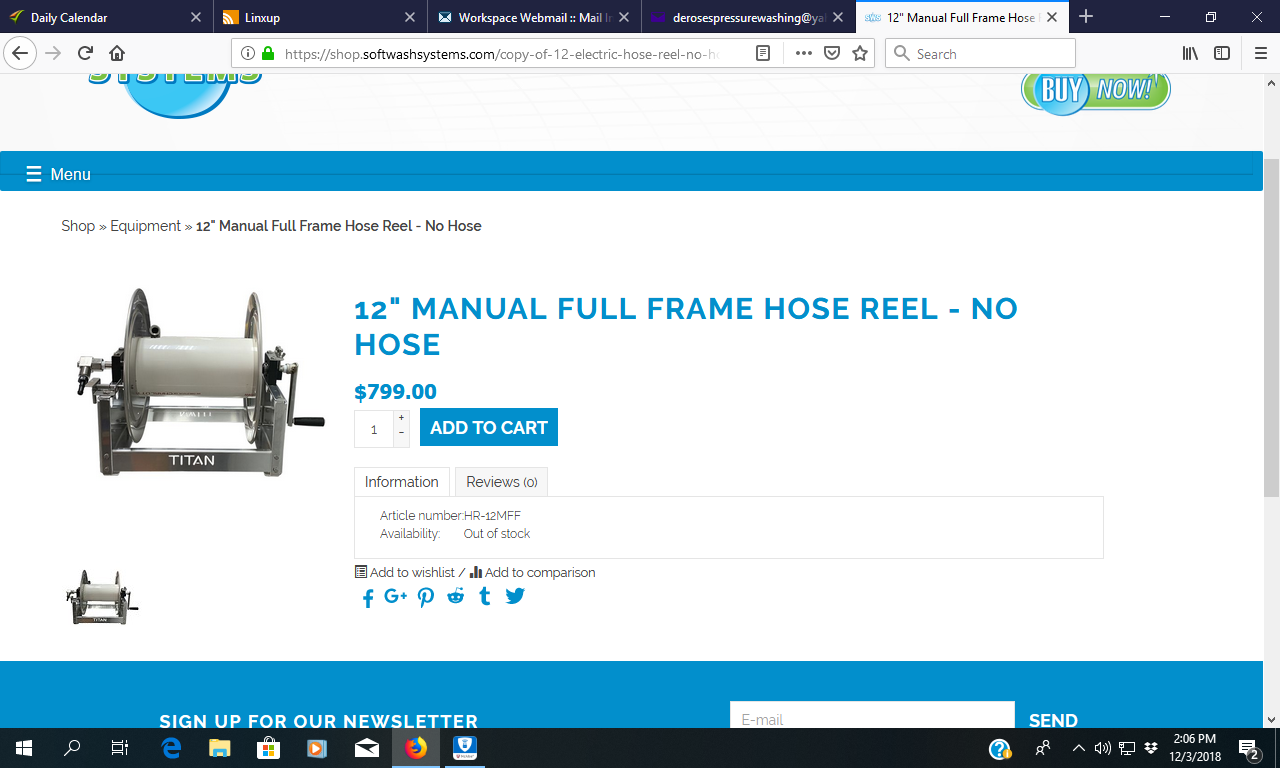Select small hose reel thumbnail
1280x768 pixels.
pos(102,598)
